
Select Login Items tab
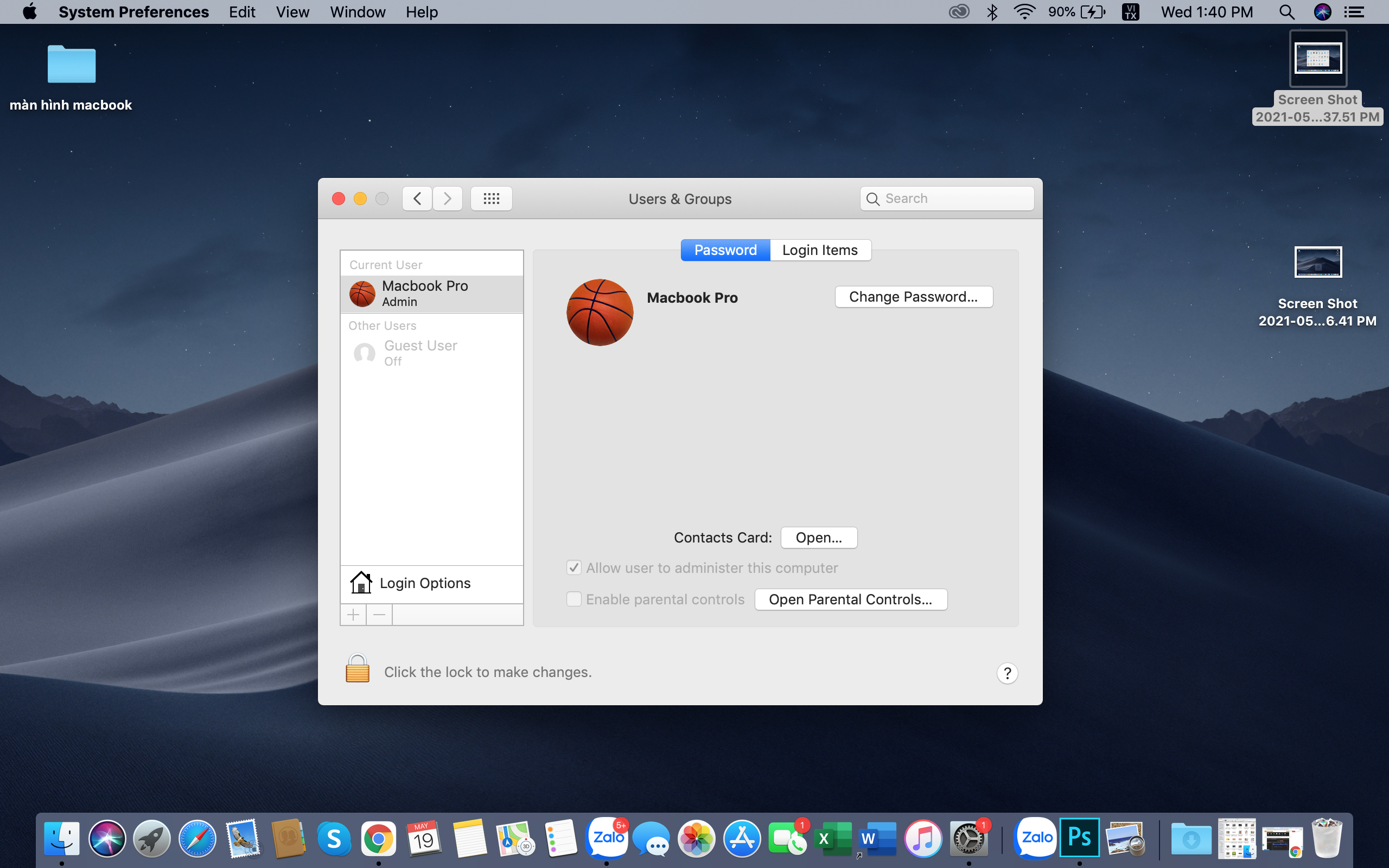(819, 249)
